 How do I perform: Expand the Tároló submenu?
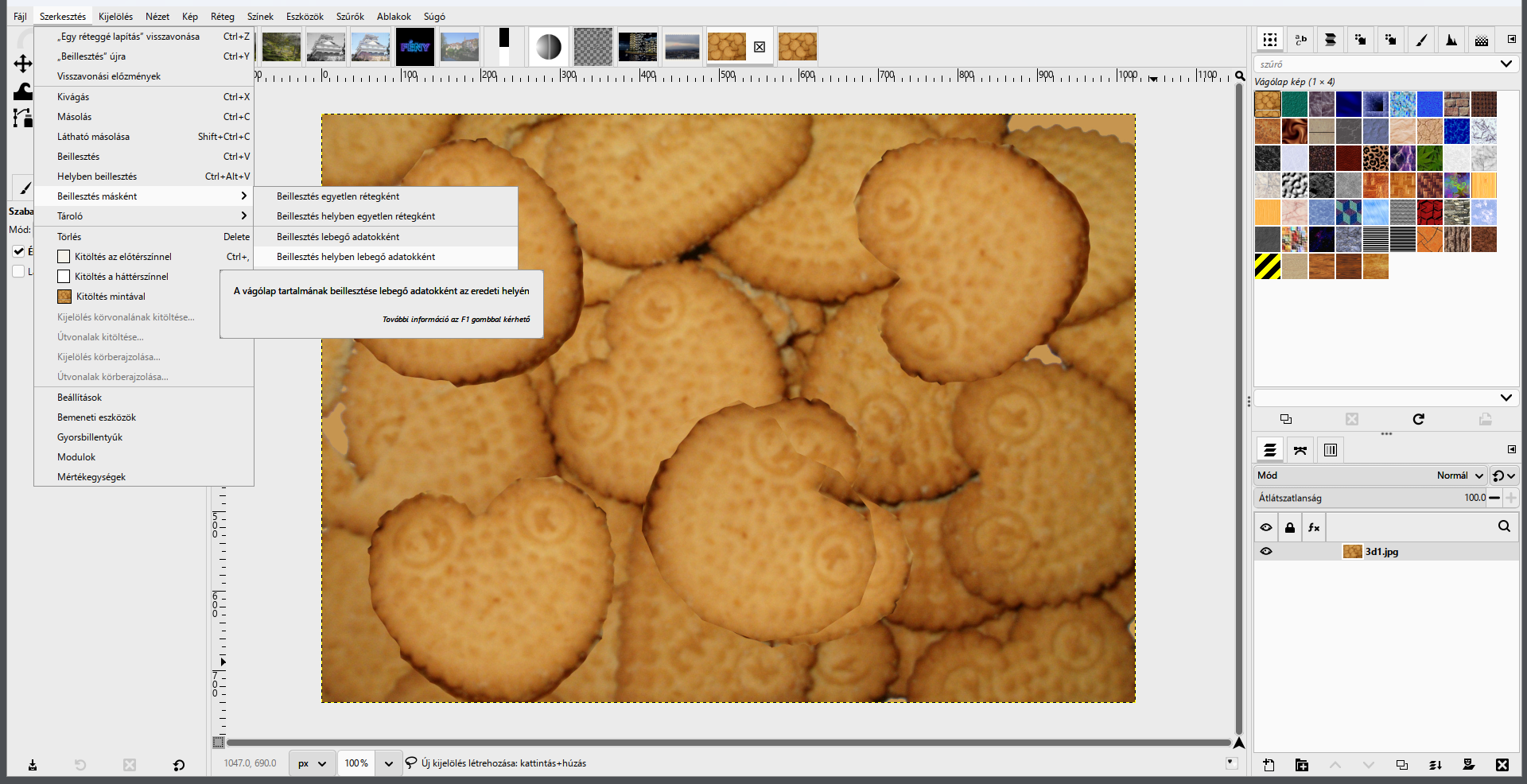click(x=144, y=216)
